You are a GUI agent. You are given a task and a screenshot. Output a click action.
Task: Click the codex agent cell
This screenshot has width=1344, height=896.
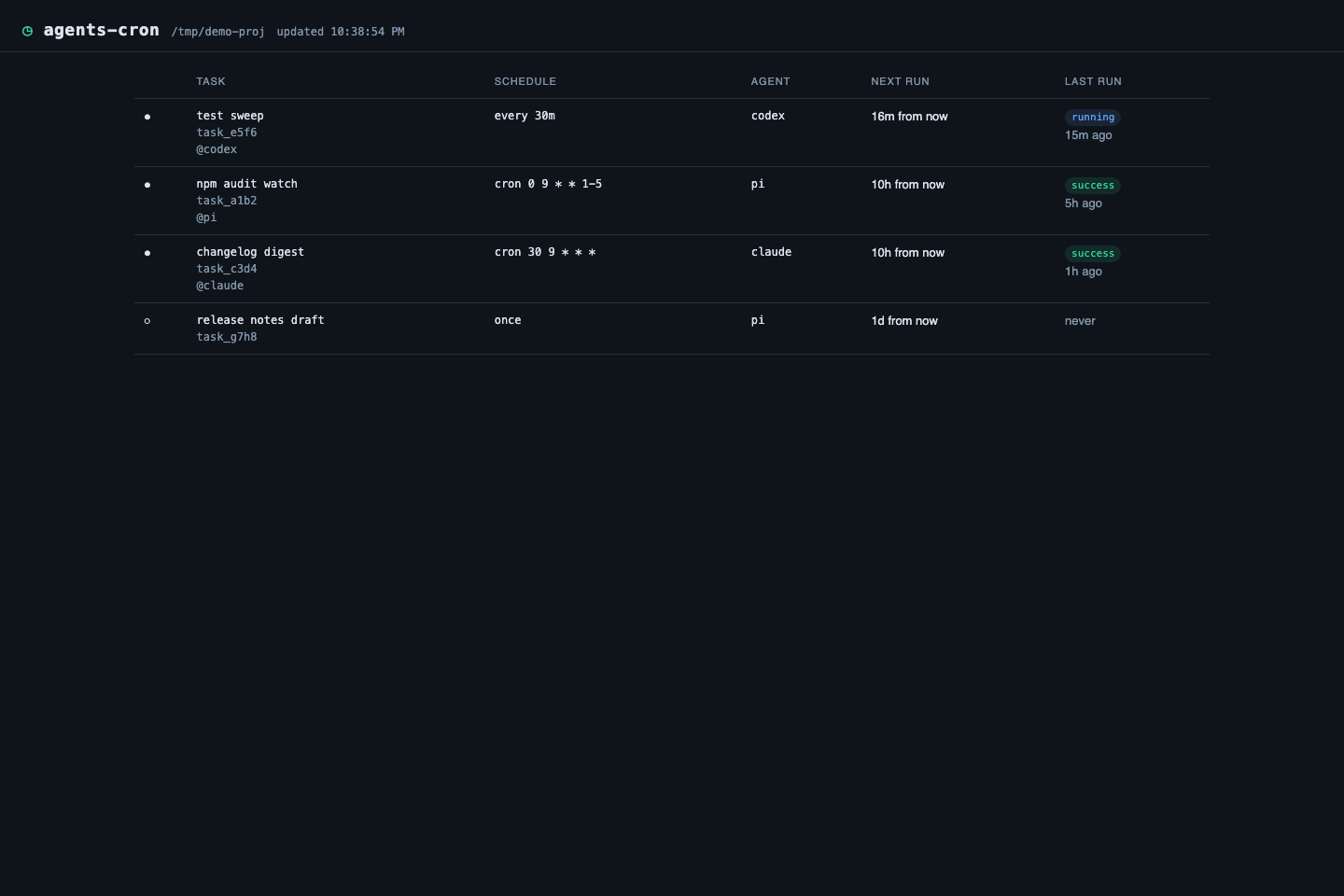[x=768, y=116]
